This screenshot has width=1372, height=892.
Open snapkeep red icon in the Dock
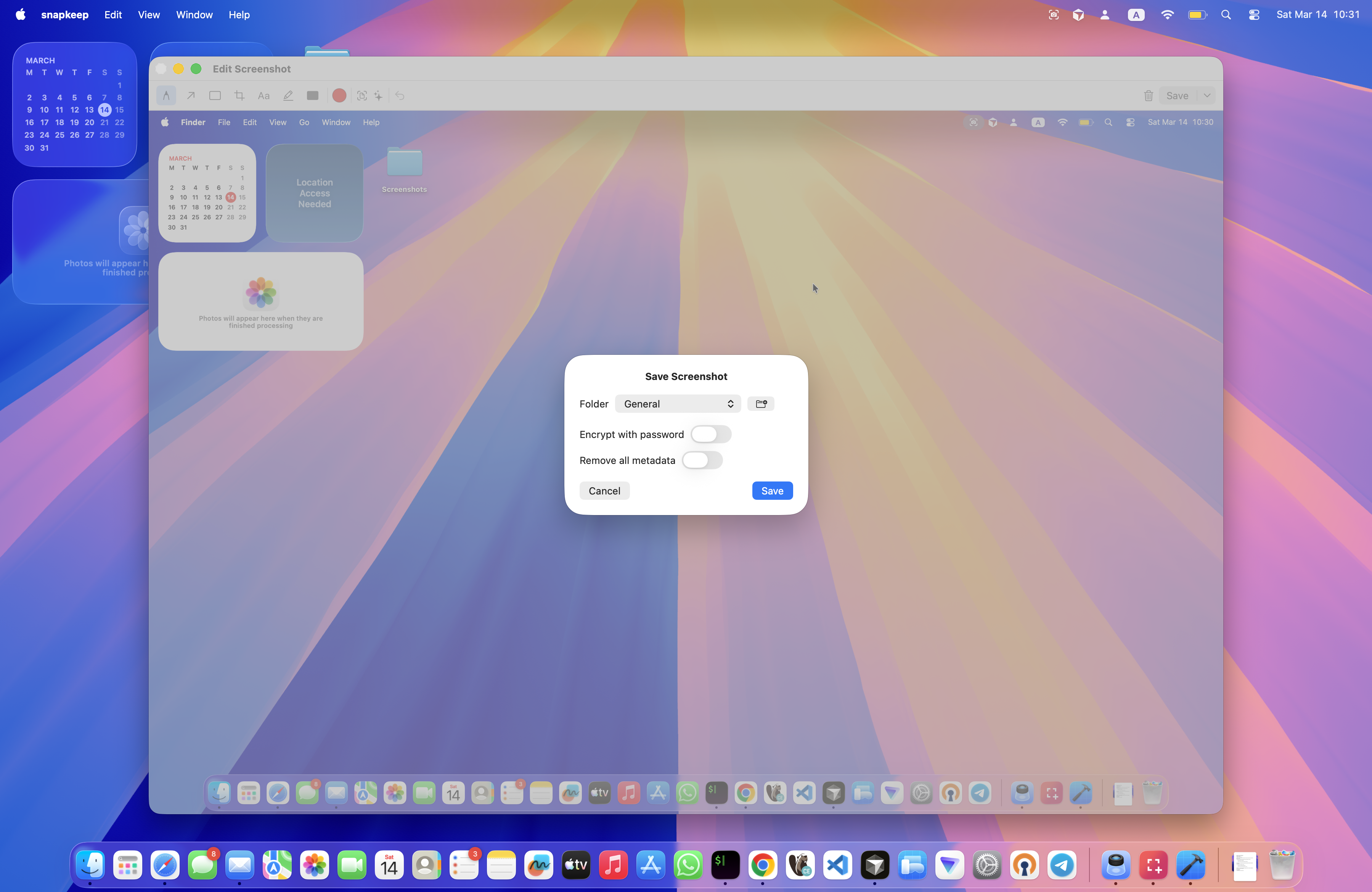[x=1153, y=865]
